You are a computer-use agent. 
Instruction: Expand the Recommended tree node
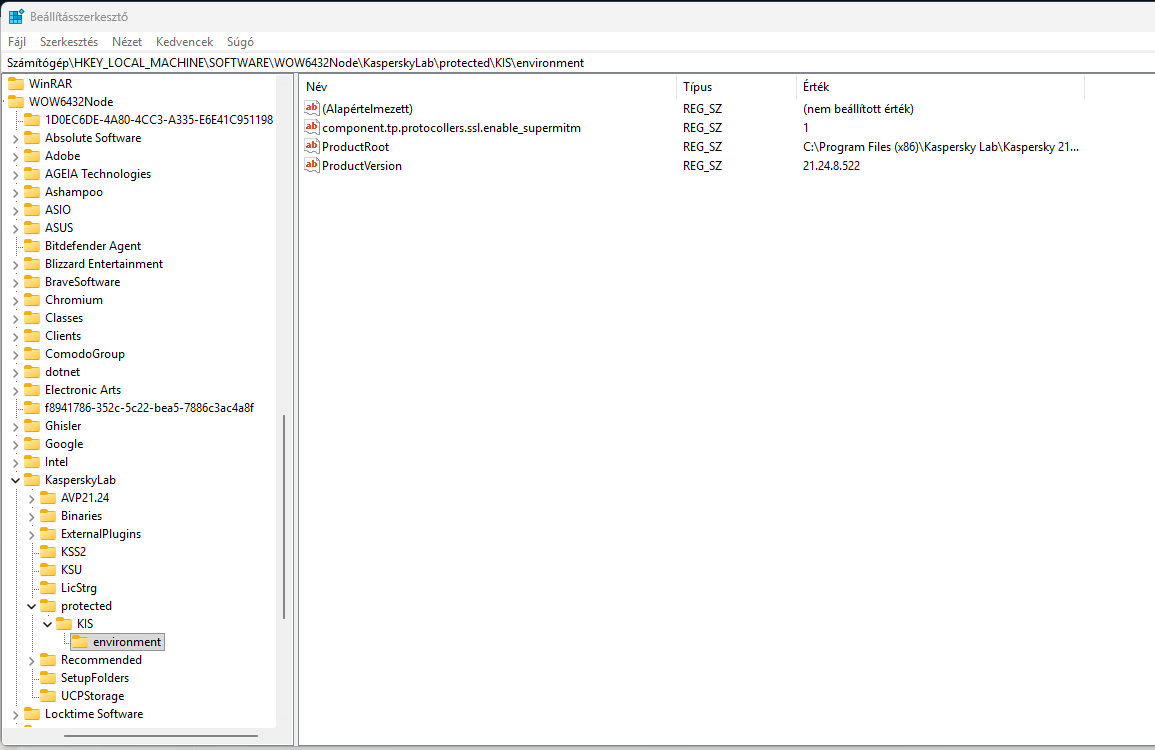coord(32,660)
